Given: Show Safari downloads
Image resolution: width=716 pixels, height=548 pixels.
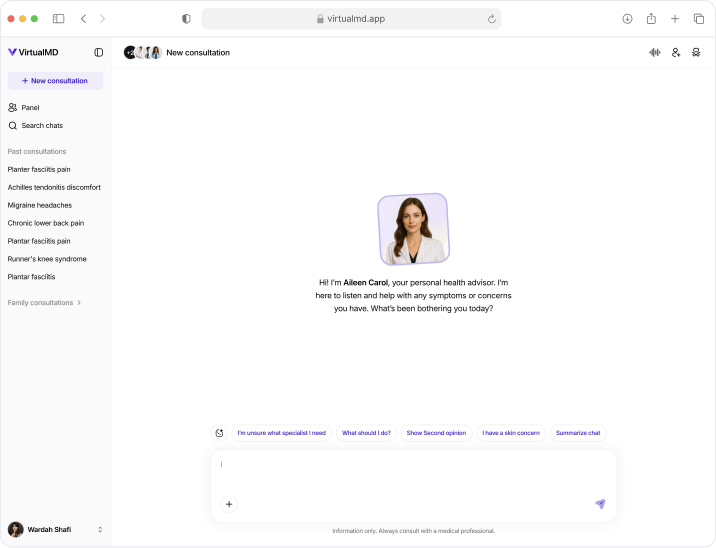Looking at the screenshot, I should click(x=627, y=19).
